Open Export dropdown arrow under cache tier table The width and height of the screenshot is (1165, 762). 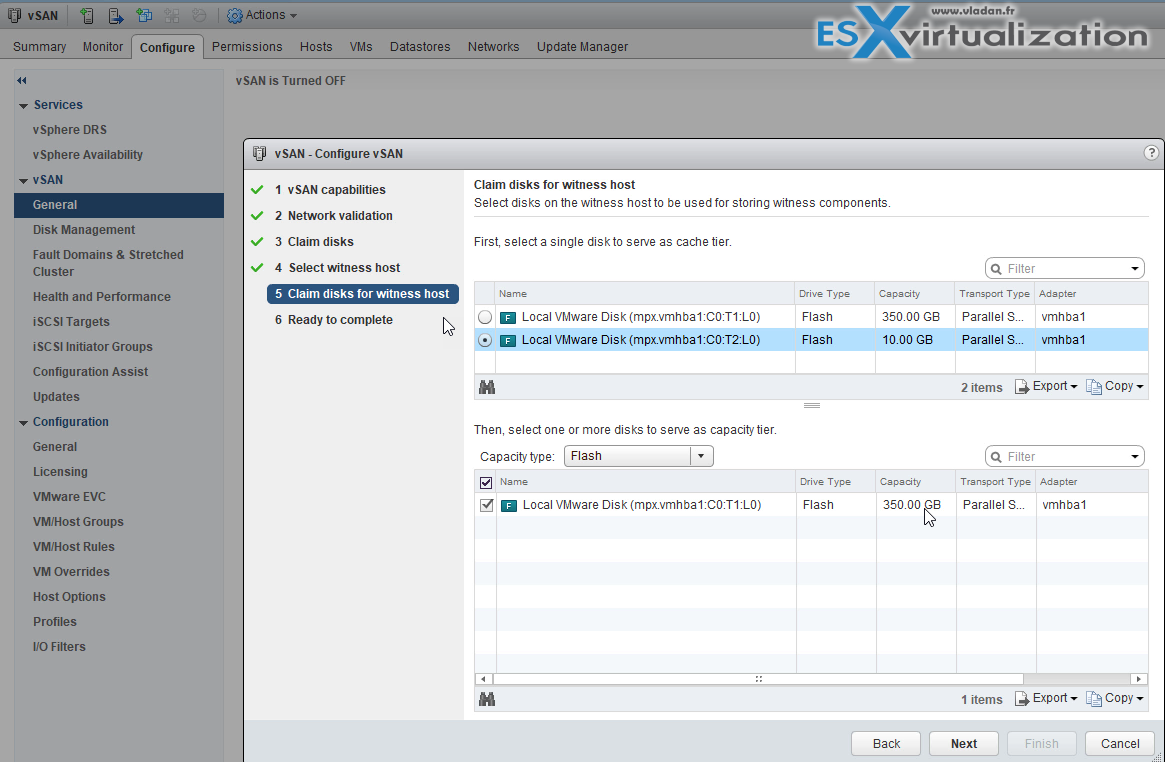(x=1074, y=387)
